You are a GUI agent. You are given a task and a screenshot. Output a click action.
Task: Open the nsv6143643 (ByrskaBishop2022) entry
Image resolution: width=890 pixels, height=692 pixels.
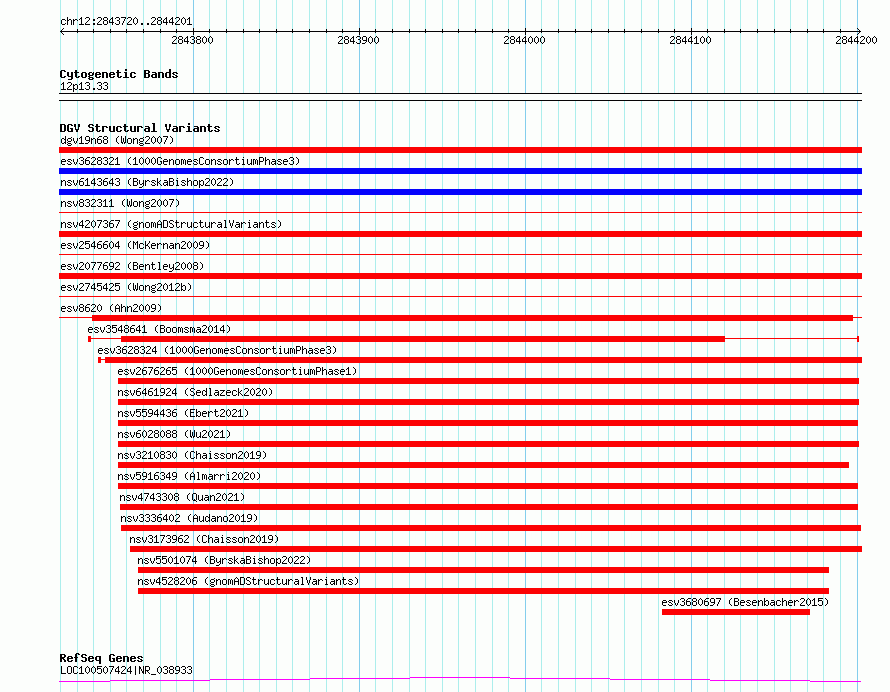point(147,182)
